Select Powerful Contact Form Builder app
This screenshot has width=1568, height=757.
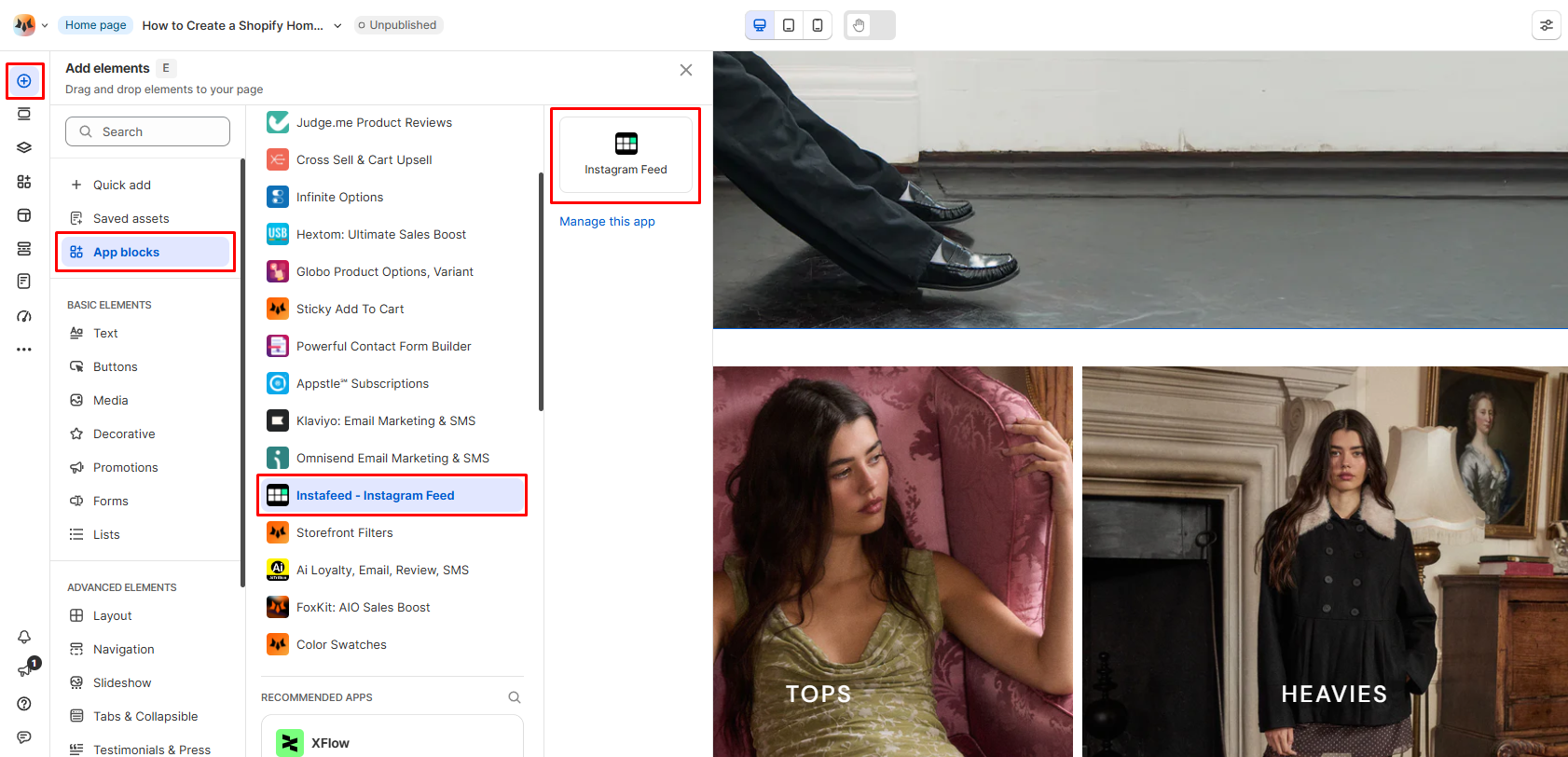pyautogui.click(x=392, y=346)
